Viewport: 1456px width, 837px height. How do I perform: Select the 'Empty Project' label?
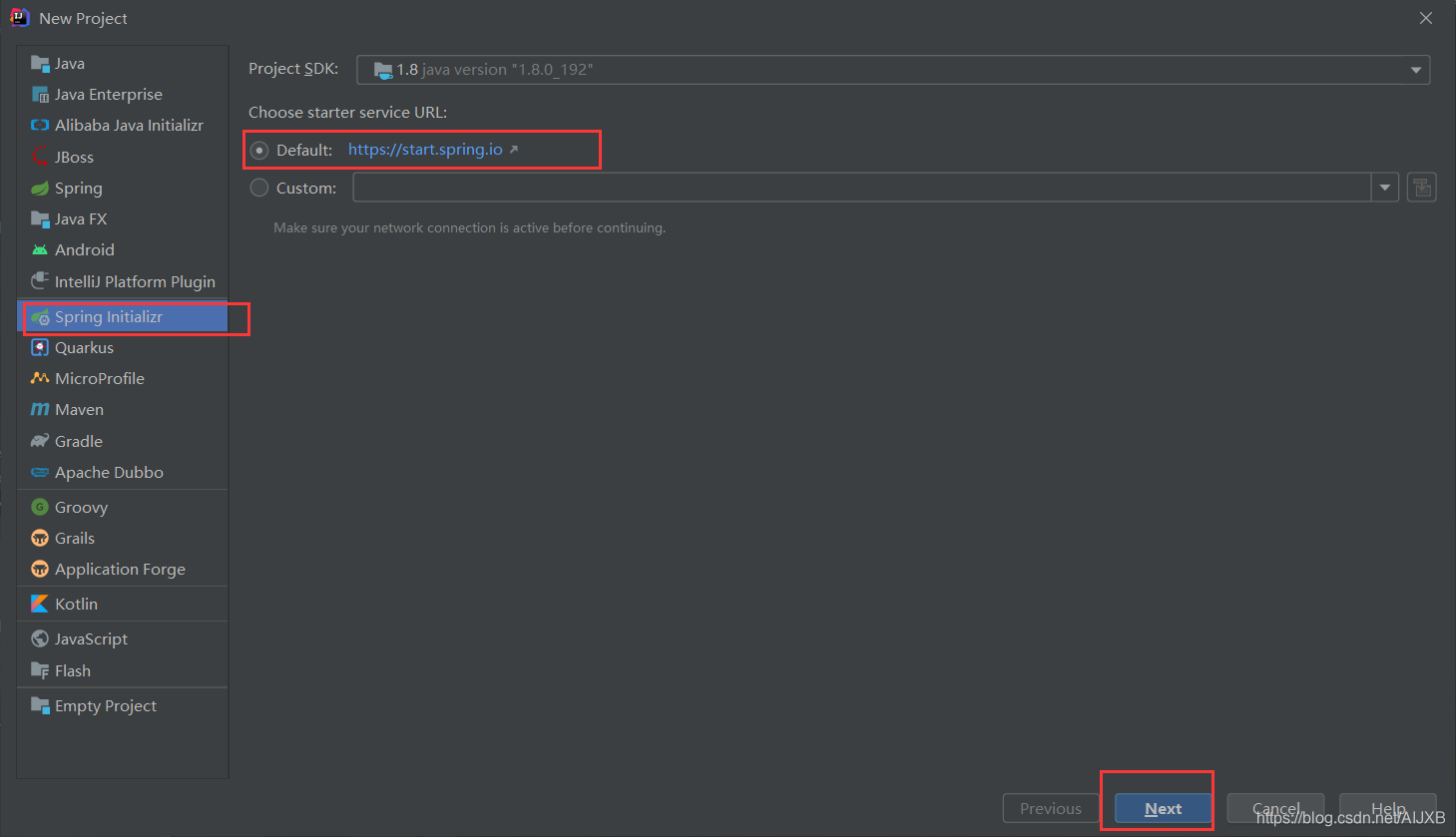106,706
